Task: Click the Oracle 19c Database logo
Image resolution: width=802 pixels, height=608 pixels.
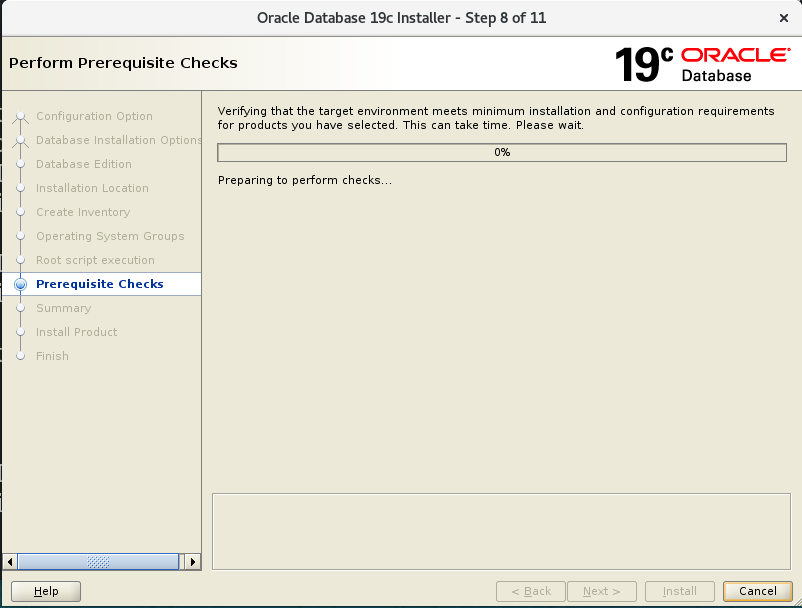Action: point(702,64)
